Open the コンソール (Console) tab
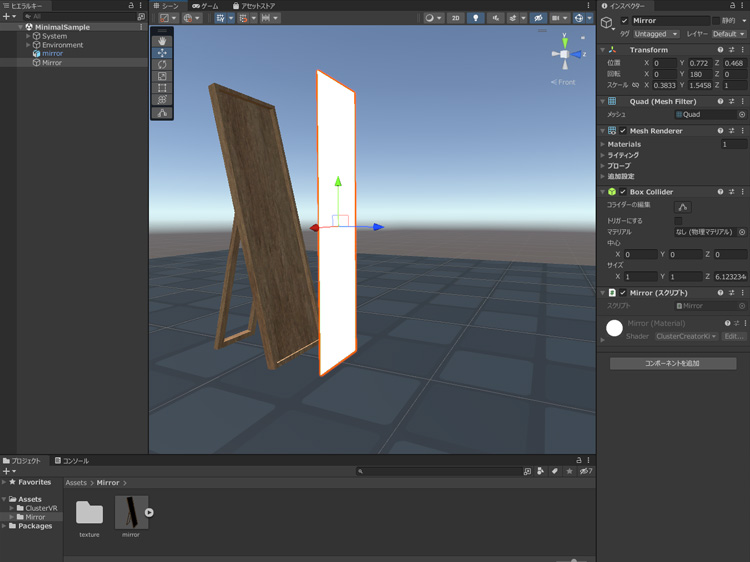Image resolution: width=750 pixels, height=562 pixels. (x=72, y=461)
